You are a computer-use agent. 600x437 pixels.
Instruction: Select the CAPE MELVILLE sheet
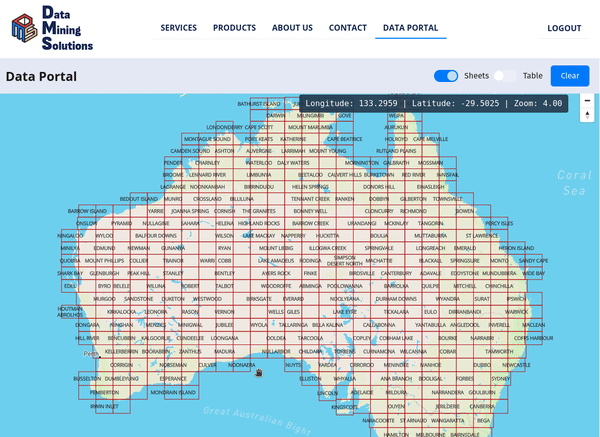point(430,139)
